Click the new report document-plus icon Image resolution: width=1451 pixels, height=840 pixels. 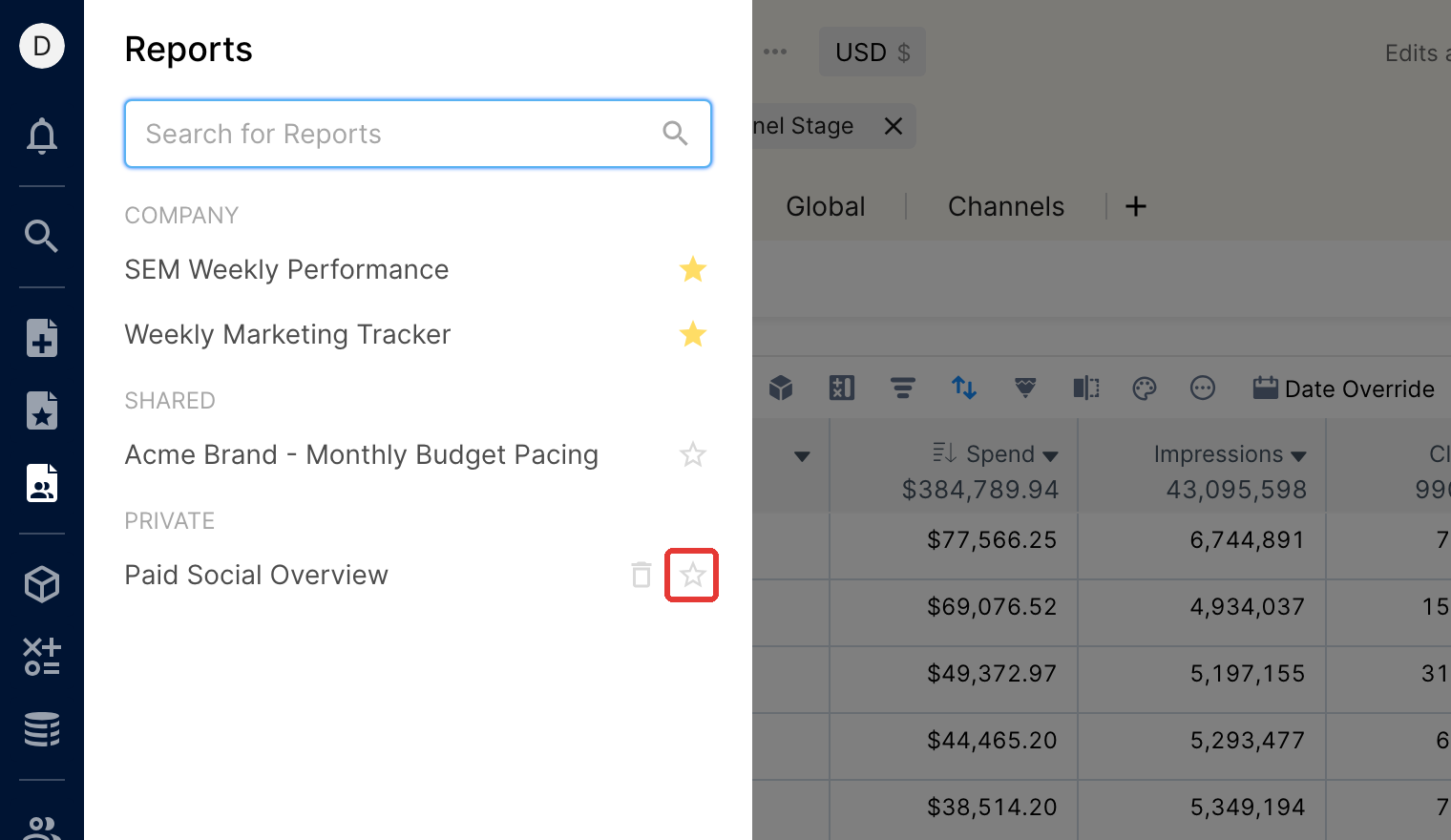(42, 338)
